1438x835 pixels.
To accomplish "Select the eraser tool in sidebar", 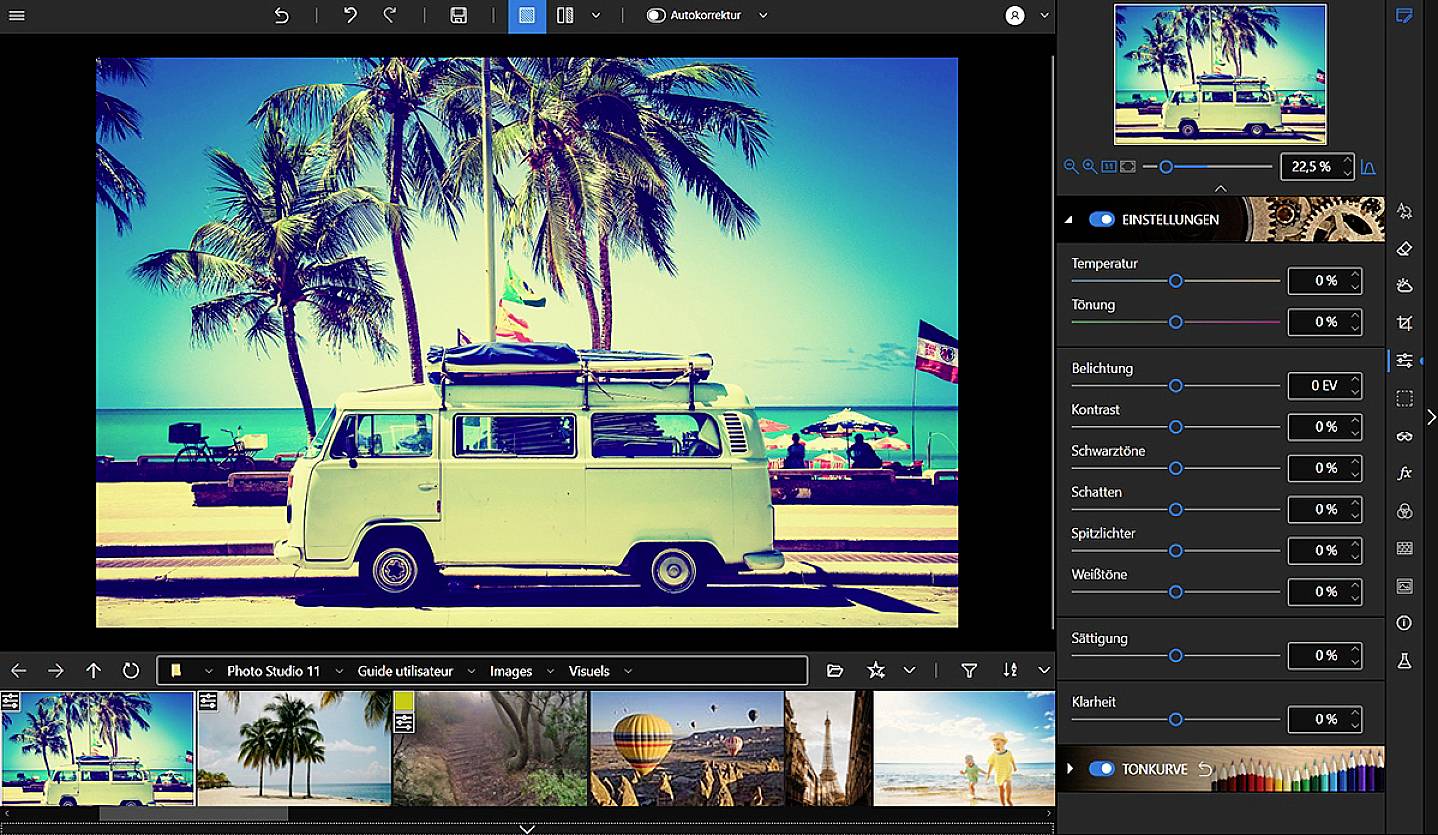I will pyautogui.click(x=1404, y=248).
